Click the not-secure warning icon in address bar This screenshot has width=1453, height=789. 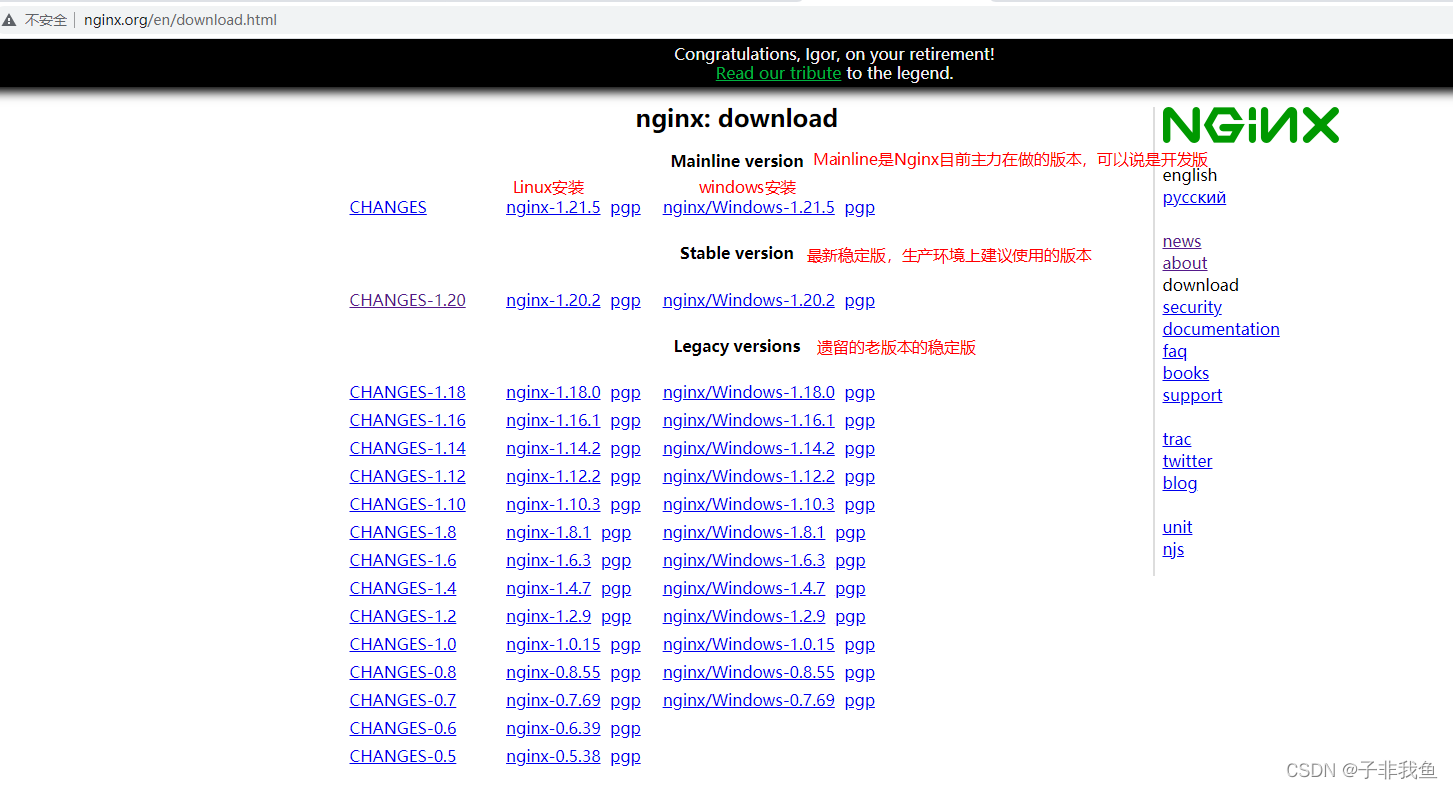point(9,20)
